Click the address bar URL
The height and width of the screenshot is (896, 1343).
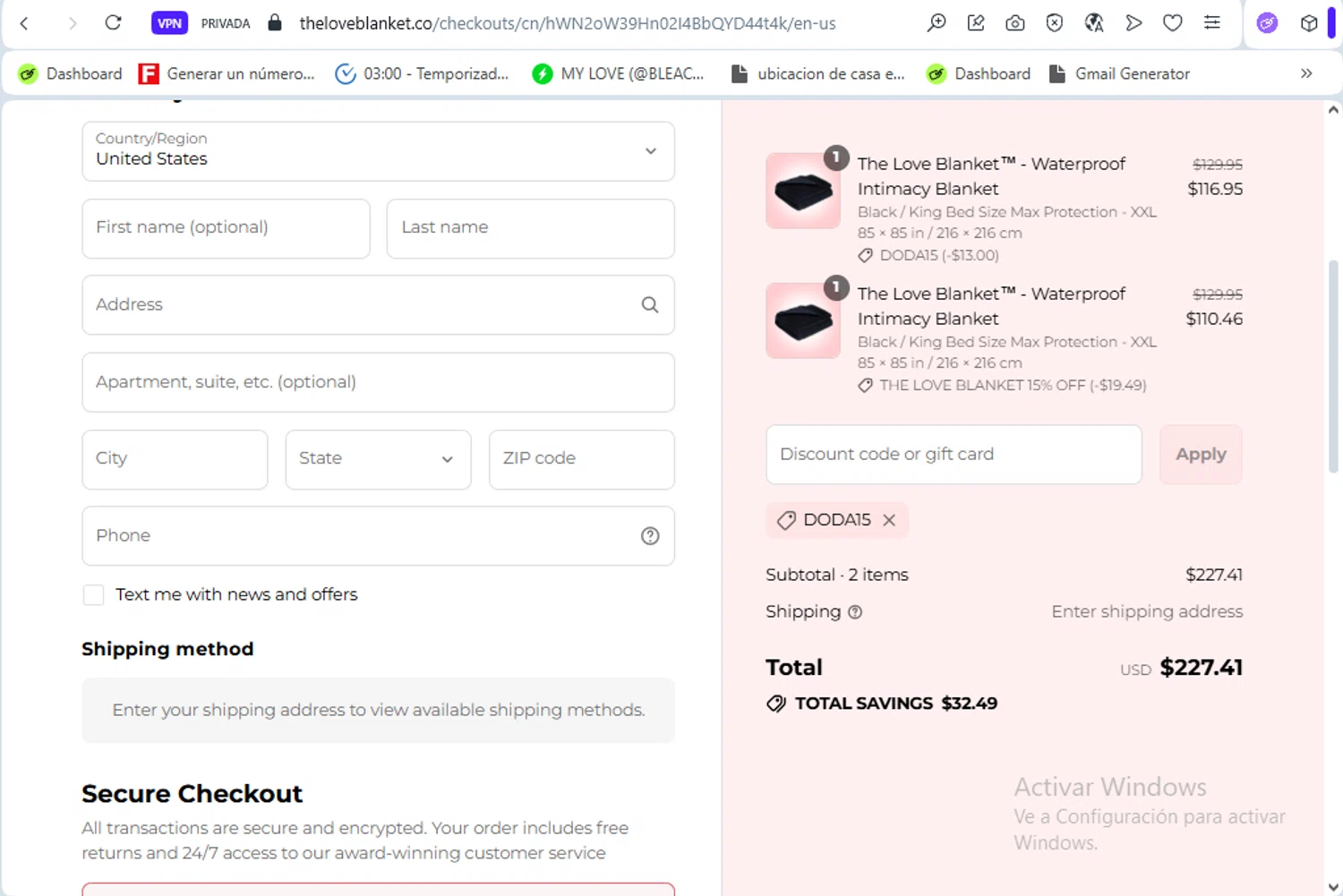(568, 23)
